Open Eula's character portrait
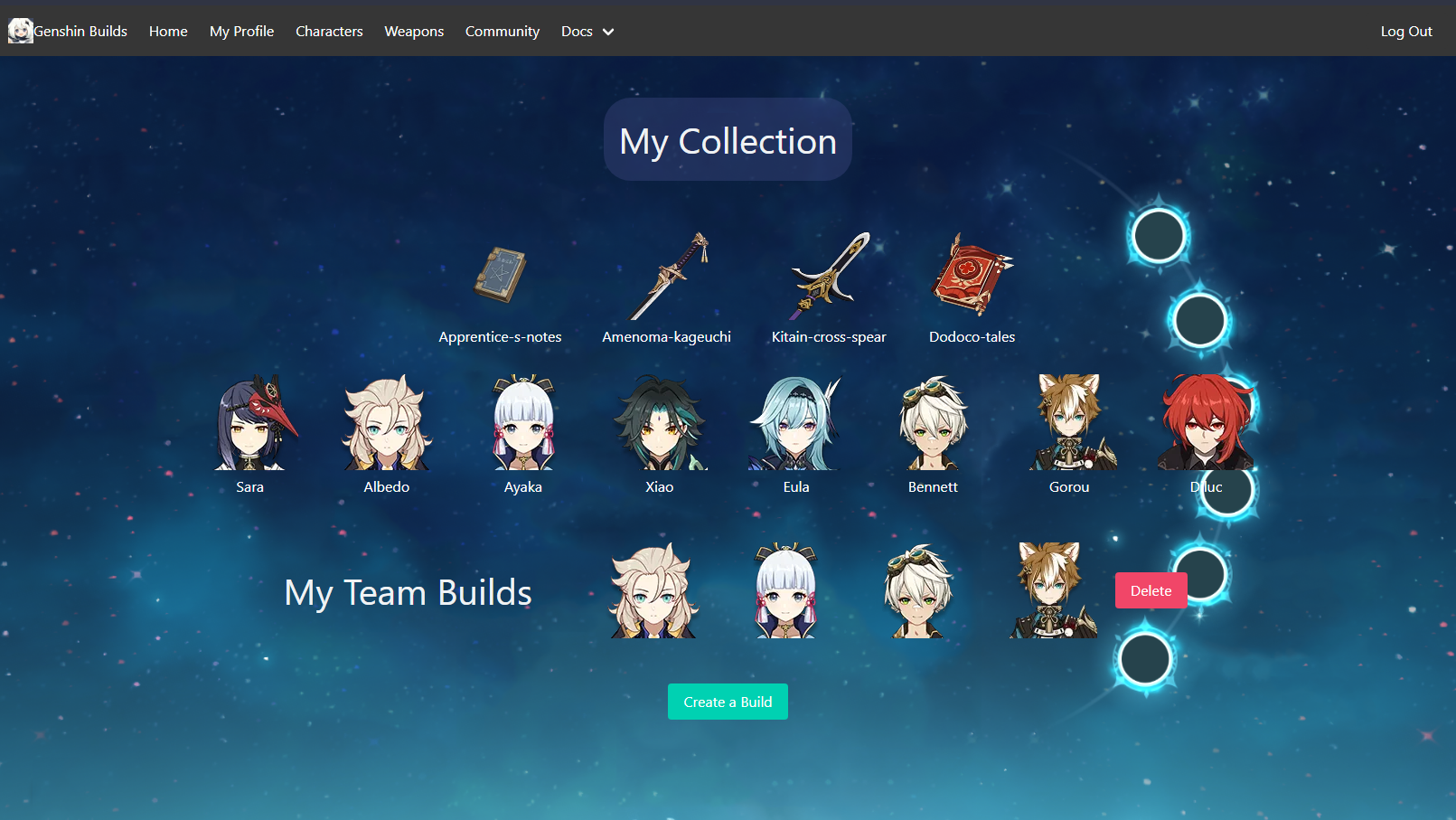 [796, 422]
